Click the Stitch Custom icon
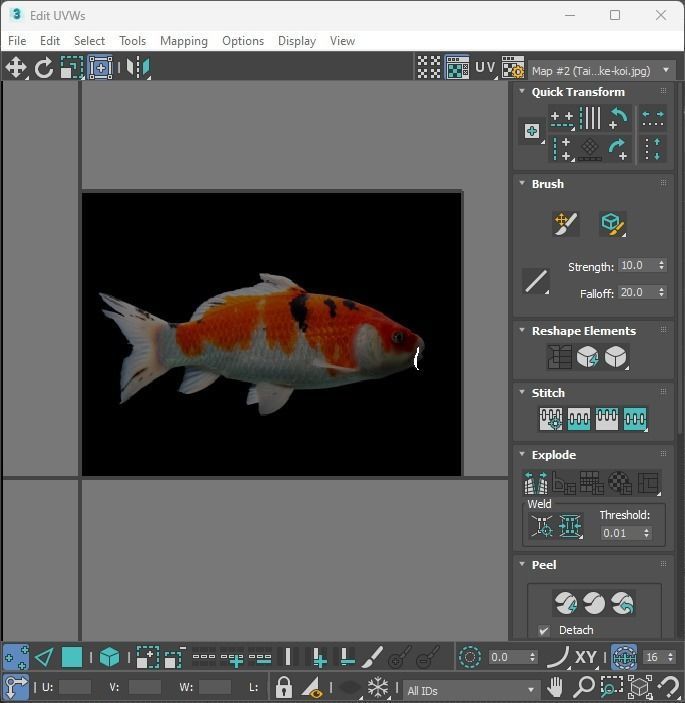685x703 pixels. click(x=635, y=419)
